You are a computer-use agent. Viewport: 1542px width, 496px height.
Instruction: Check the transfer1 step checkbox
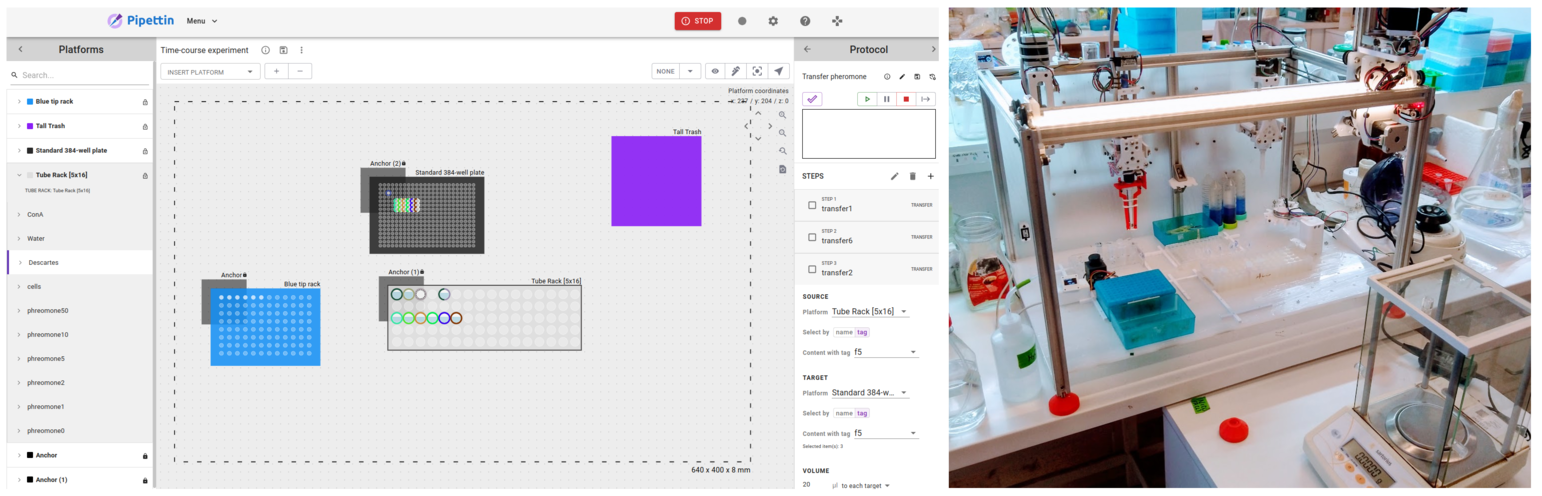(x=812, y=205)
